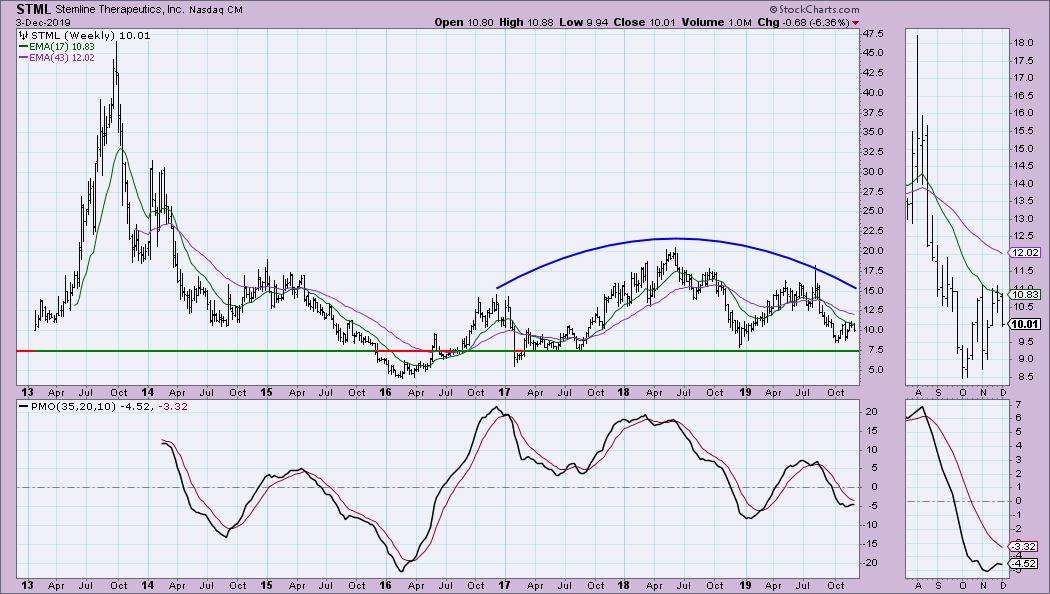Click the 14.0 label on zoomed price axis
Image resolution: width=1050 pixels, height=594 pixels.
pyautogui.click(x=1023, y=183)
